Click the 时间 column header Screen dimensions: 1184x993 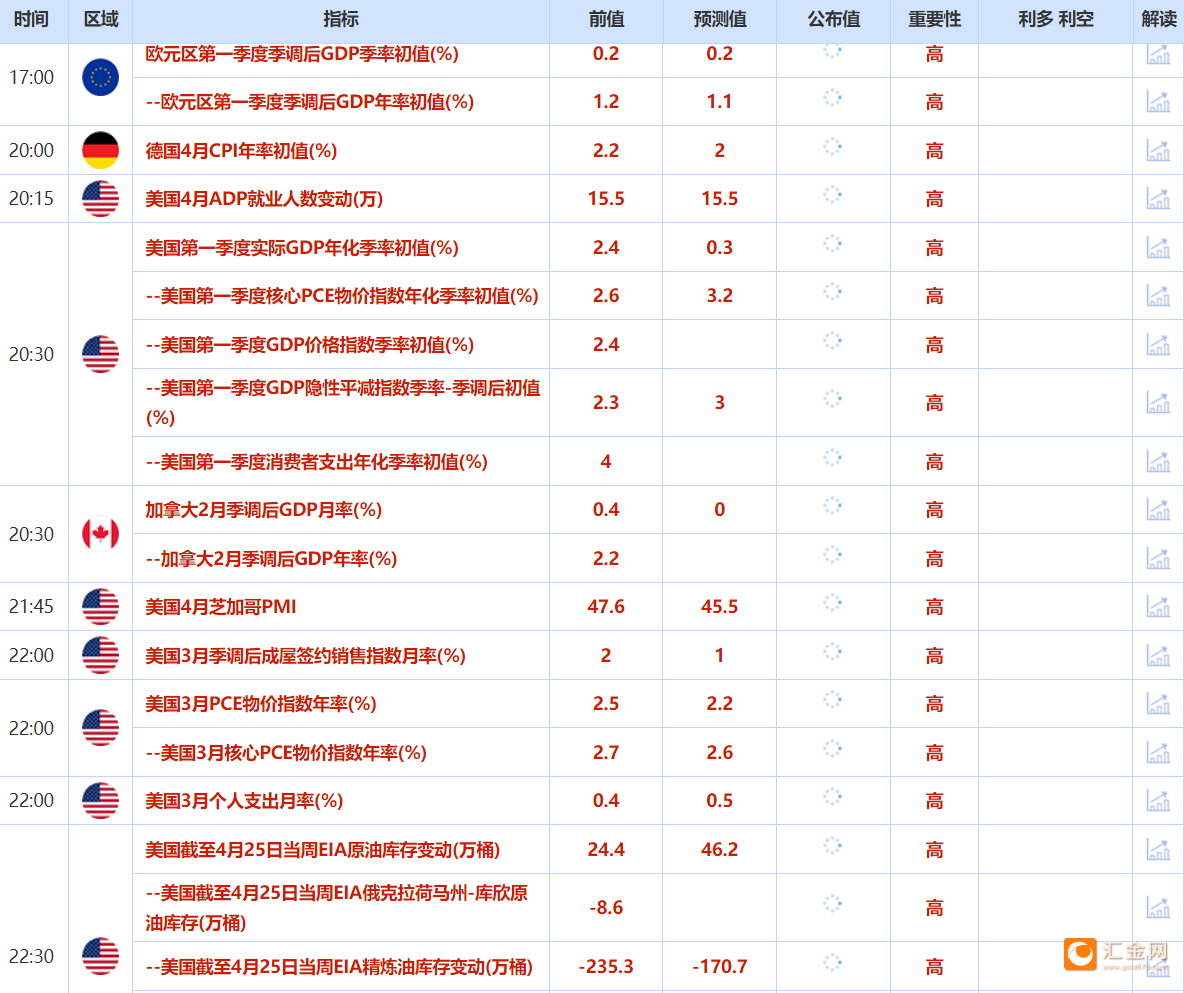click(x=31, y=19)
